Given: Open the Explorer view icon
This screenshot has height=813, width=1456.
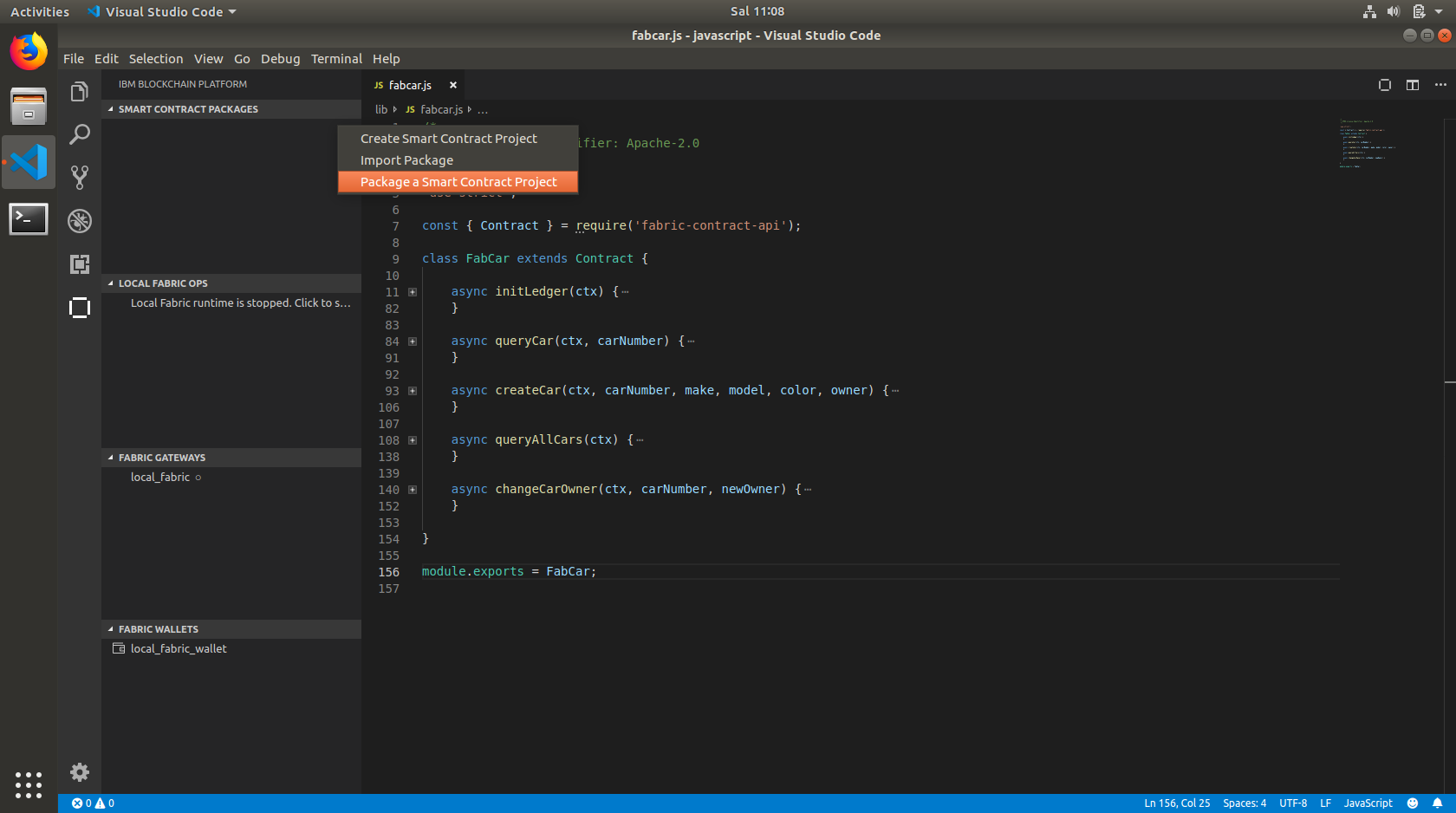Looking at the screenshot, I should point(80,92).
